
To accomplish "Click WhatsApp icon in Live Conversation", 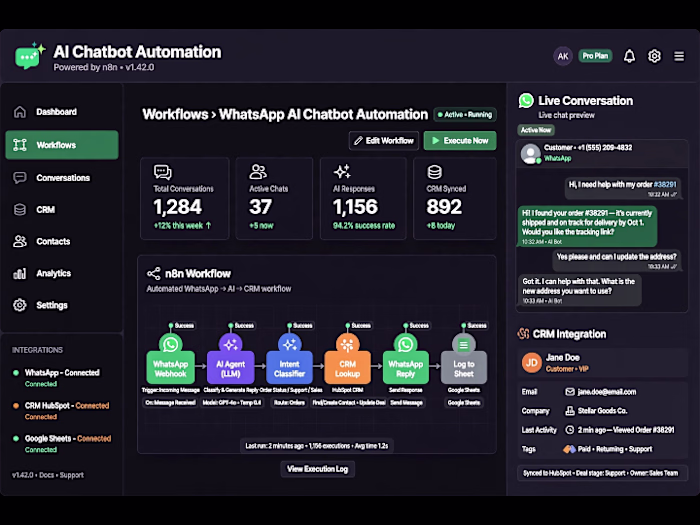I will click(526, 100).
